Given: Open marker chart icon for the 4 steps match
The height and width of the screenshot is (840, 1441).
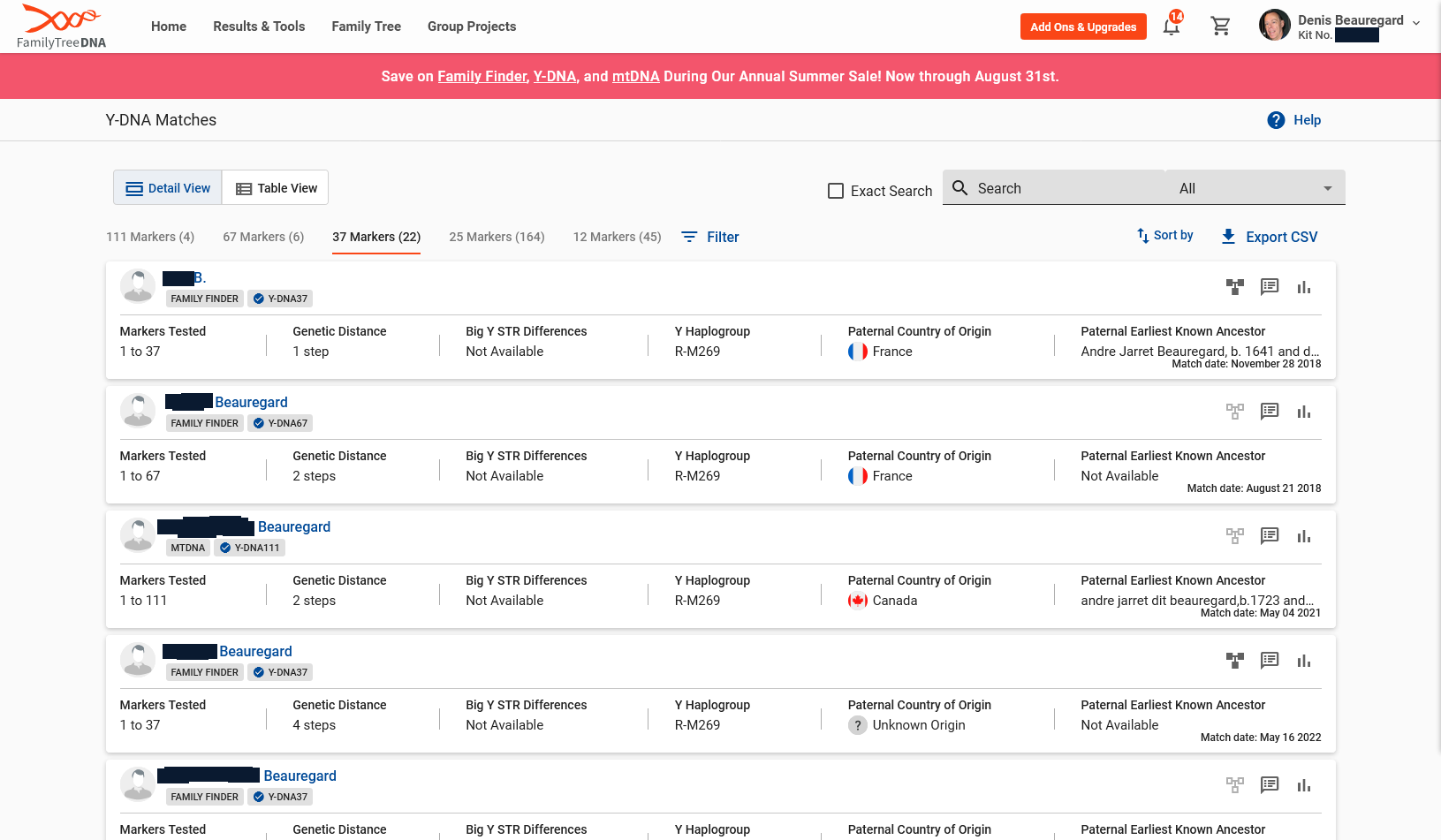Looking at the screenshot, I should 1304,660.
